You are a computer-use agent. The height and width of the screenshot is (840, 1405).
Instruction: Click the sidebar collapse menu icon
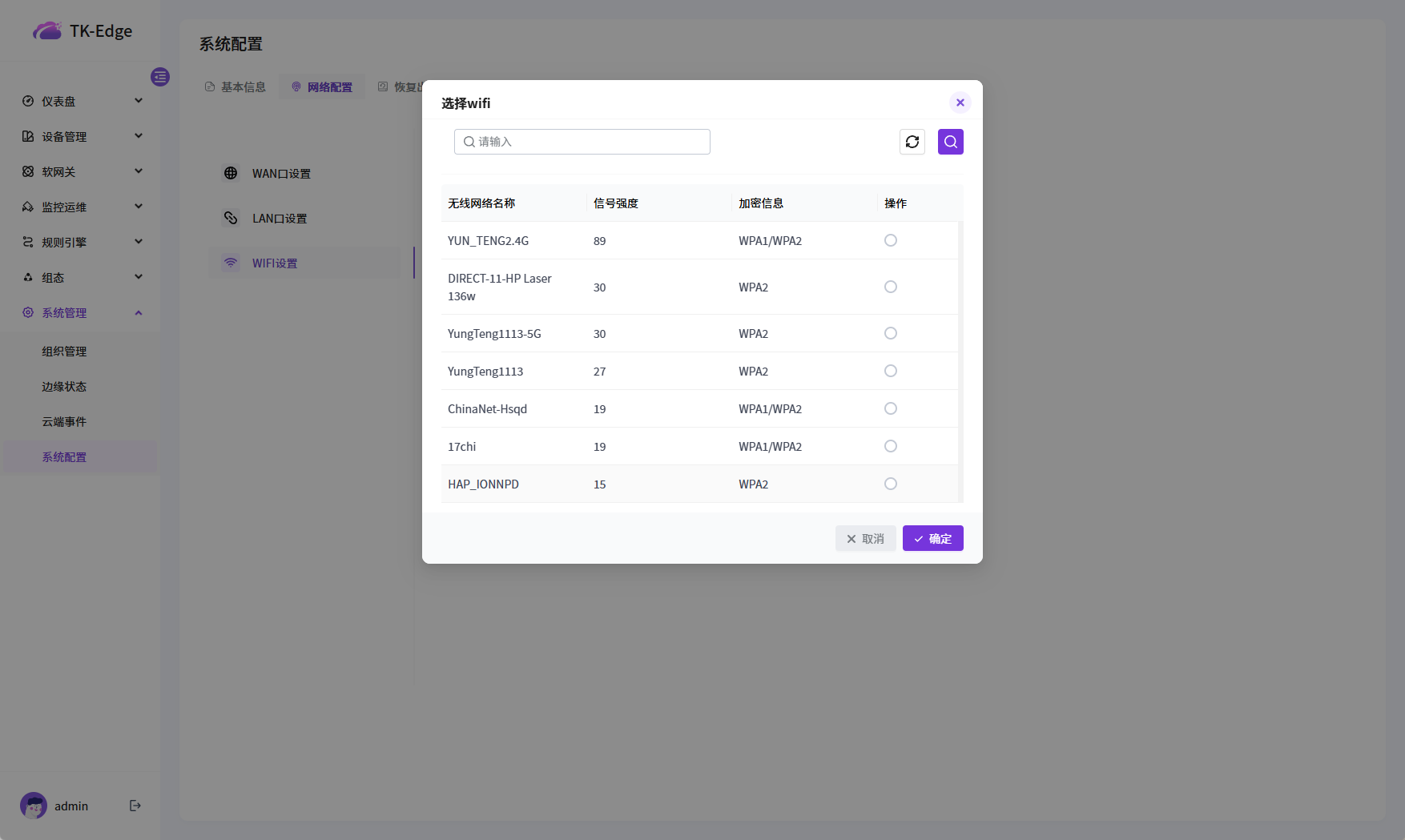160,77
